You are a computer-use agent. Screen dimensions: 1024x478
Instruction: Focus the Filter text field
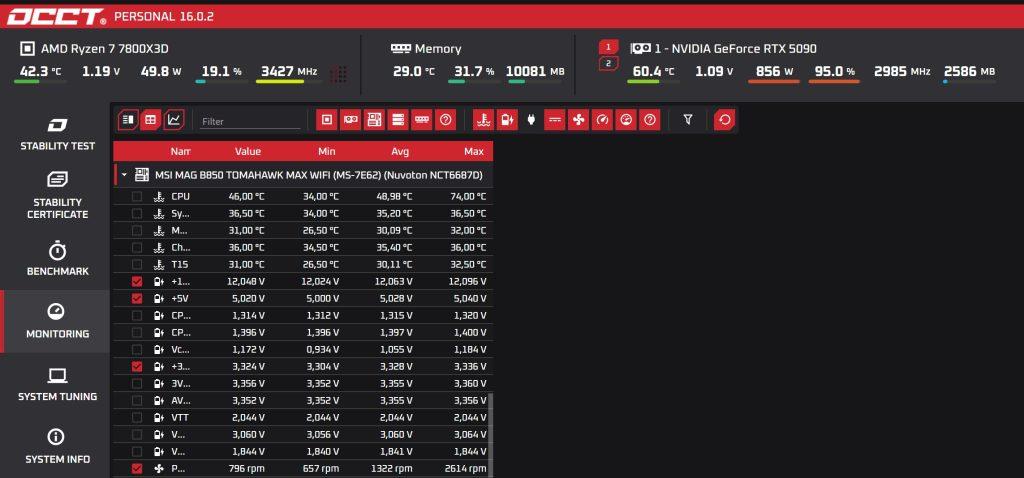[250, 121]
